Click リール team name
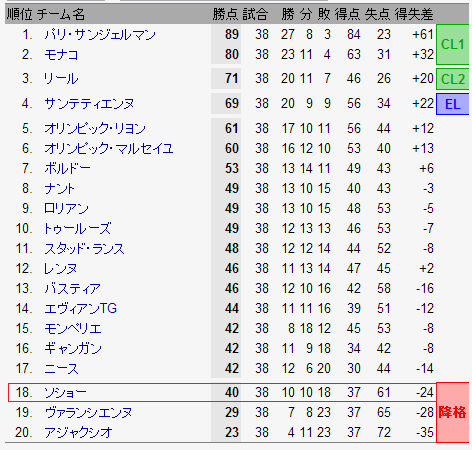472x450 pixels. pyautogui.click(x=61, y=79)
